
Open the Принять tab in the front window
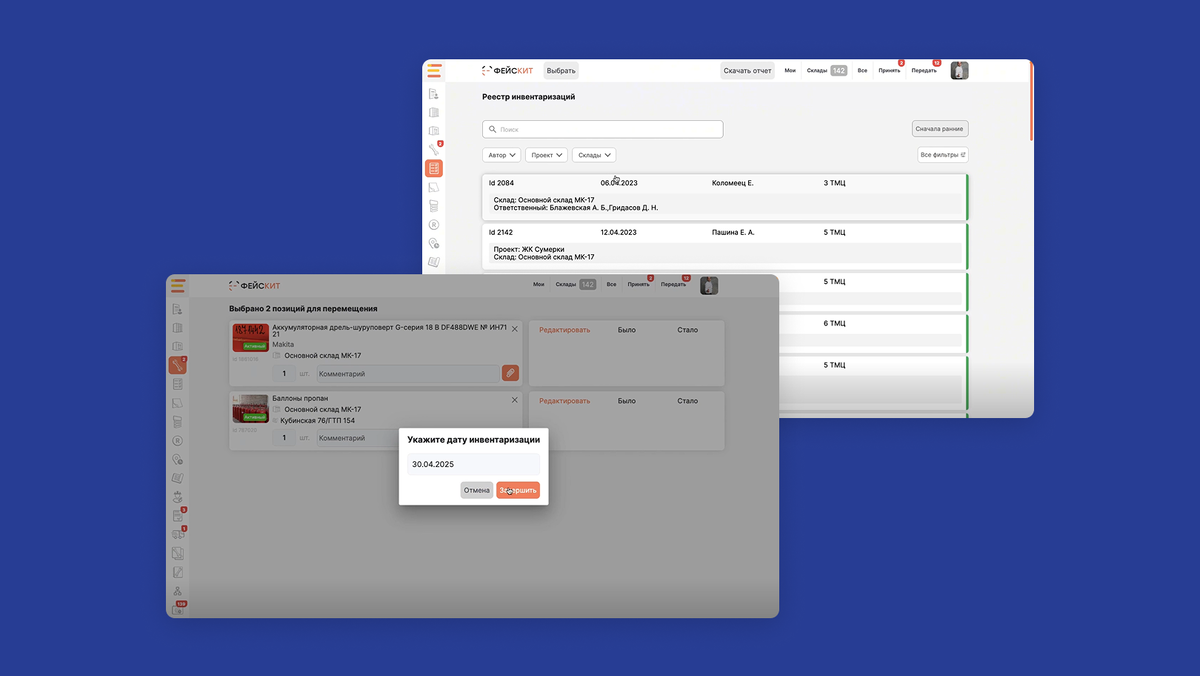click(x=639, y=285)
